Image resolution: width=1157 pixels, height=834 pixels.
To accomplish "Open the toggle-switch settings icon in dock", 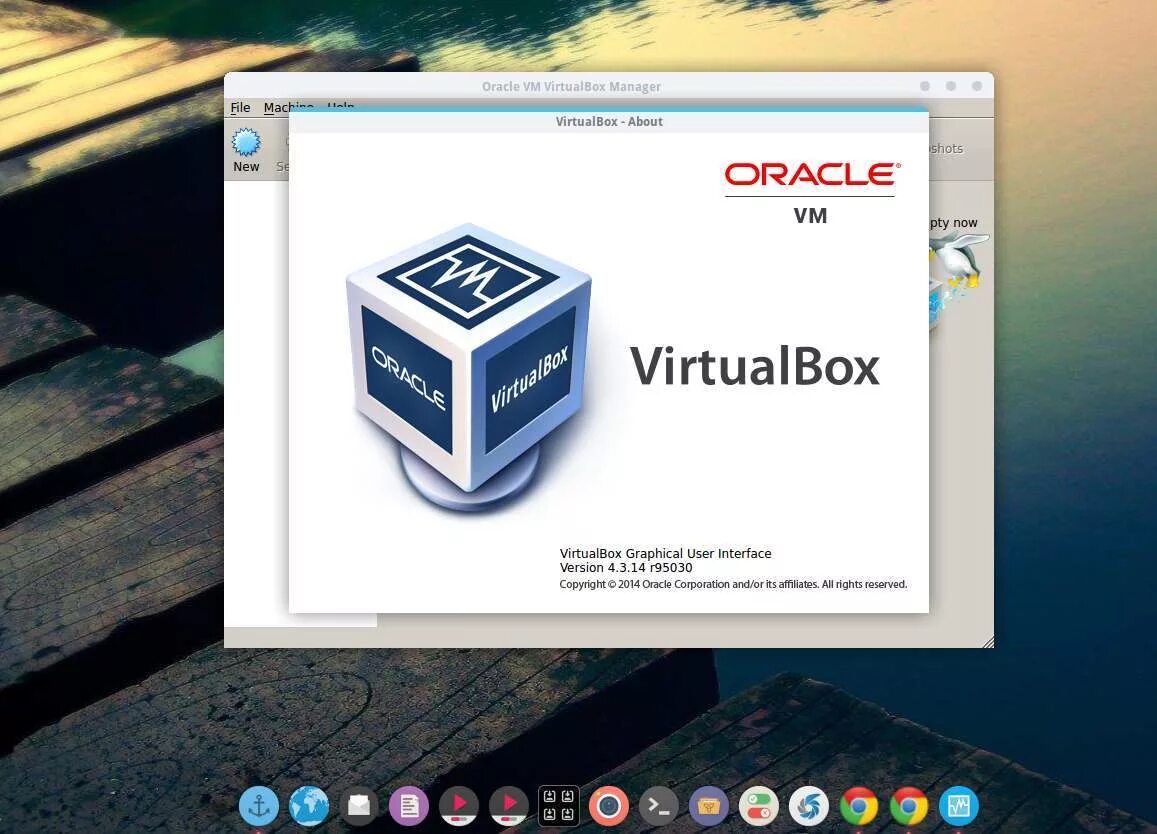I will [x=759, y=806].
